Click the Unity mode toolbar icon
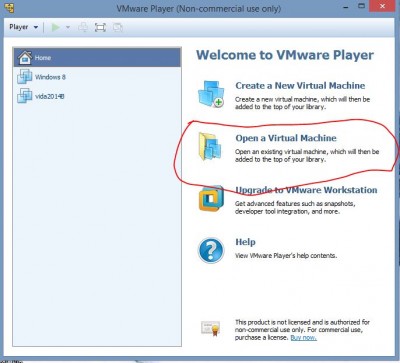Viewport: 400px width, 363px height. [118, 27]
